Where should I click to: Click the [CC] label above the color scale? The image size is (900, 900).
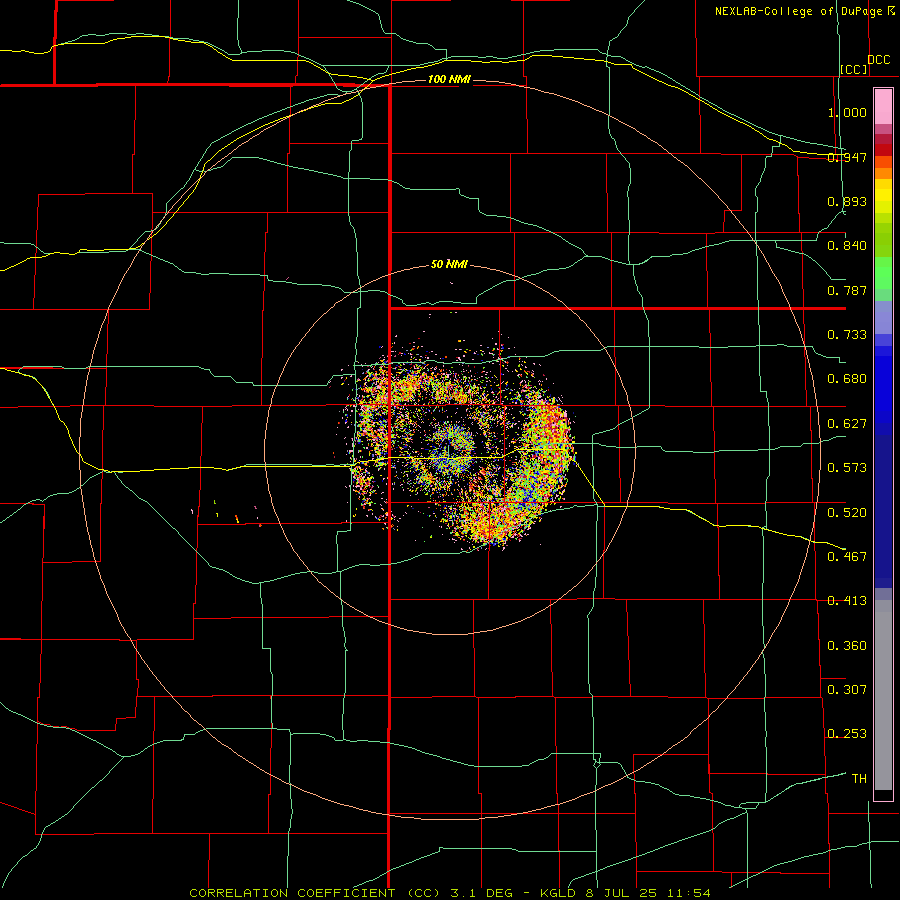pyautogui.click(x=854, y=69)
